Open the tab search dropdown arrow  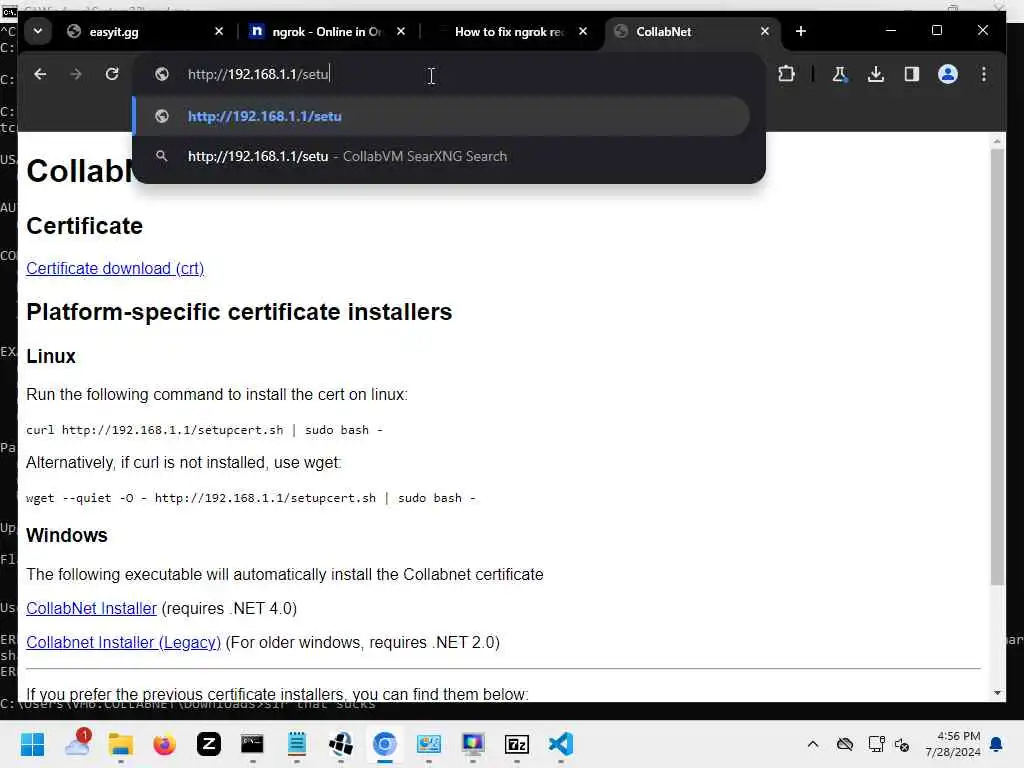(38, 31)
